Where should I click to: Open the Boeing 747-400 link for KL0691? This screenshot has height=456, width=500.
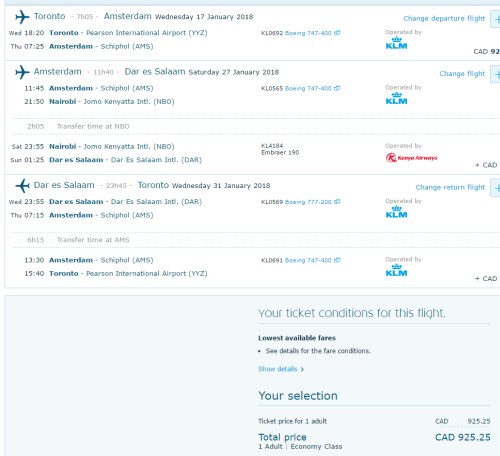(308, 260)
